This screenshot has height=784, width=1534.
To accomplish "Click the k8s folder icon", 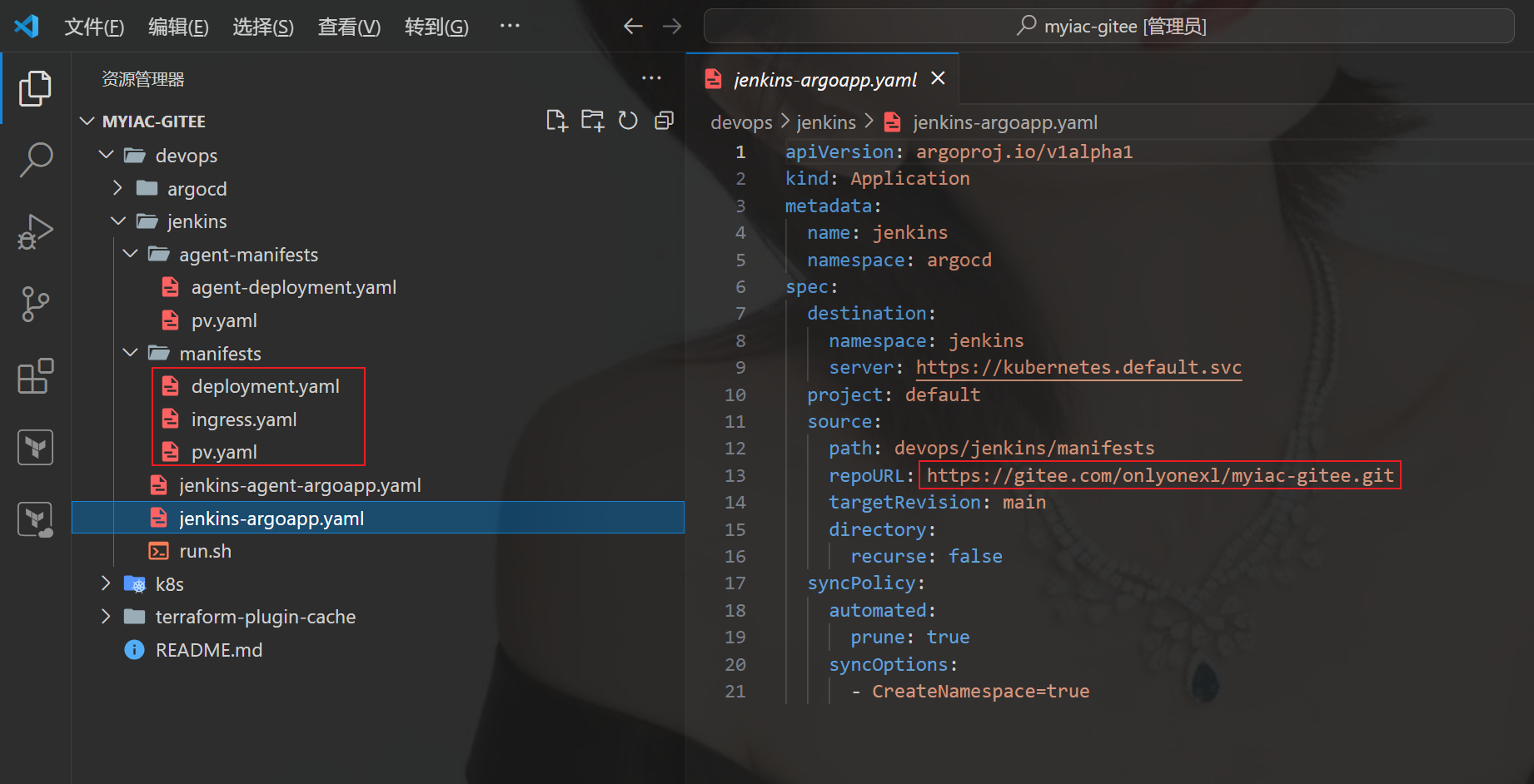I will click(134, 584).
